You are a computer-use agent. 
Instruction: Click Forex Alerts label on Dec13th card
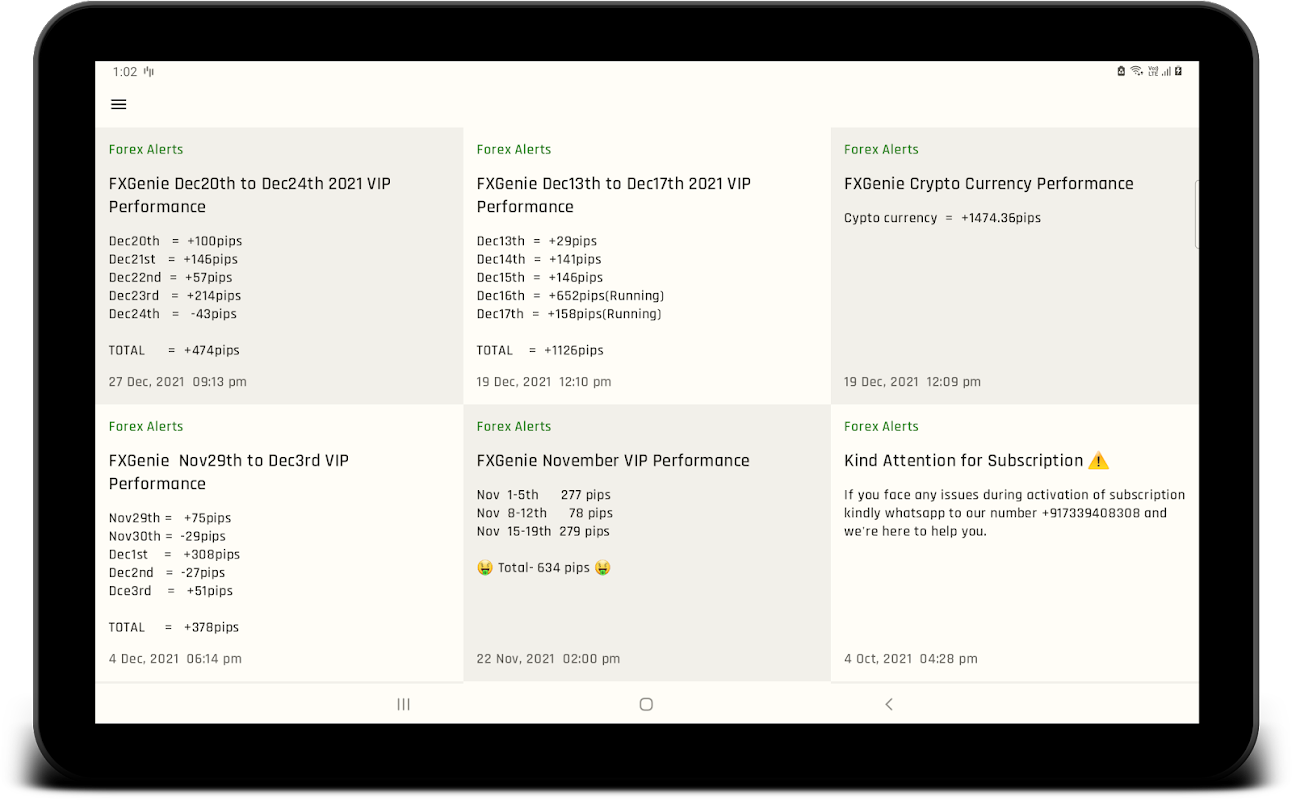pyautogui.click(x=514, y=150)
